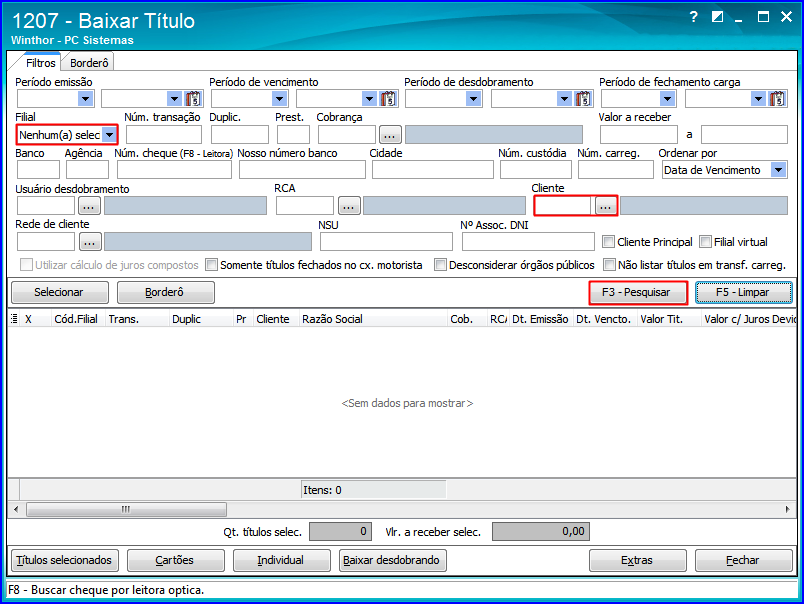Expand the Ordenar por dropdown
804x604 pixels.
[778, 170]
